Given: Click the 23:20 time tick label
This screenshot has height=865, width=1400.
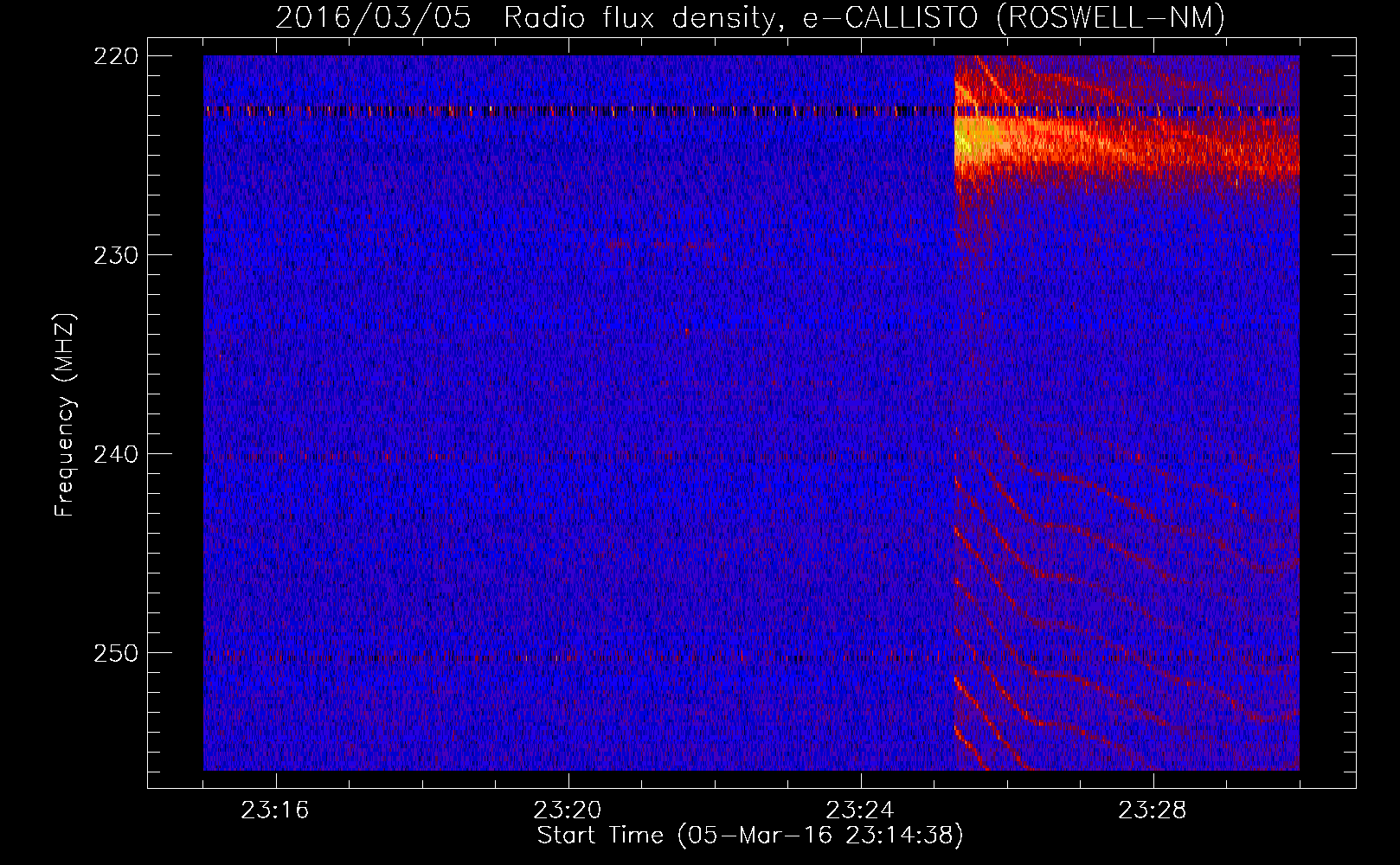Looking at the screenshot, I should [x=568, y=811].
